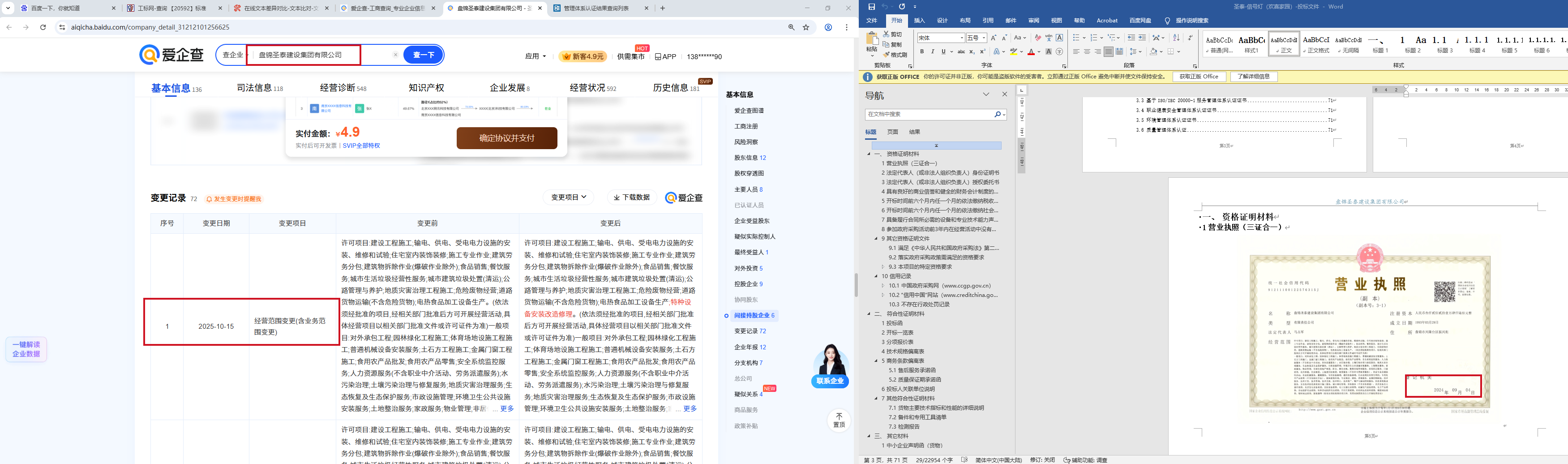Apply strikethrough formatting in Word
This screenshot has width=1568, height=464.
(x=961, y=52)
